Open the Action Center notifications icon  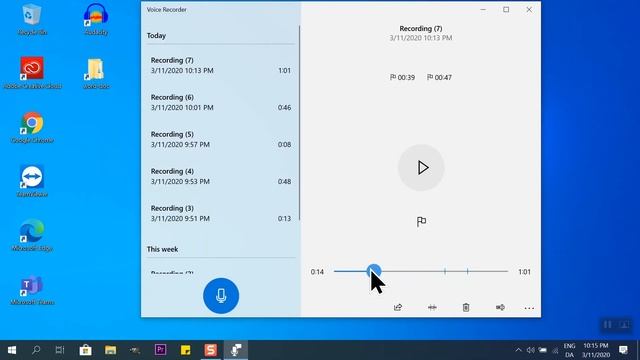click(x=623, y=350)
